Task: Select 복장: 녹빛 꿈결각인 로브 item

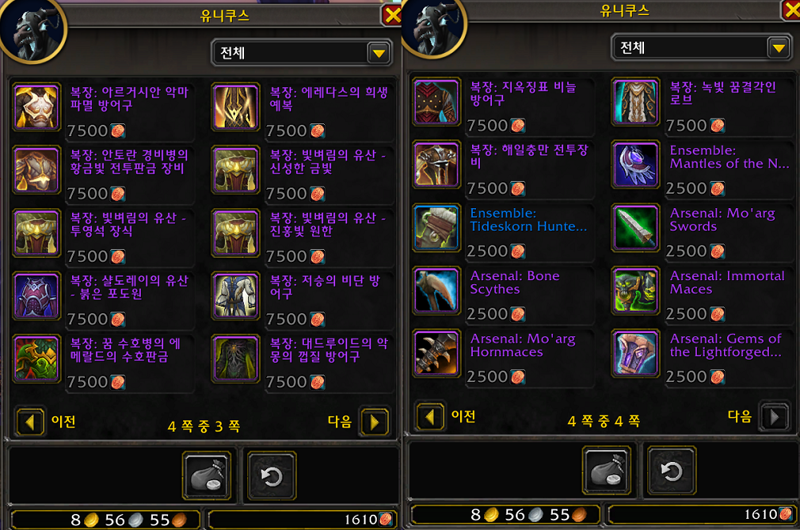Action: 703,106
